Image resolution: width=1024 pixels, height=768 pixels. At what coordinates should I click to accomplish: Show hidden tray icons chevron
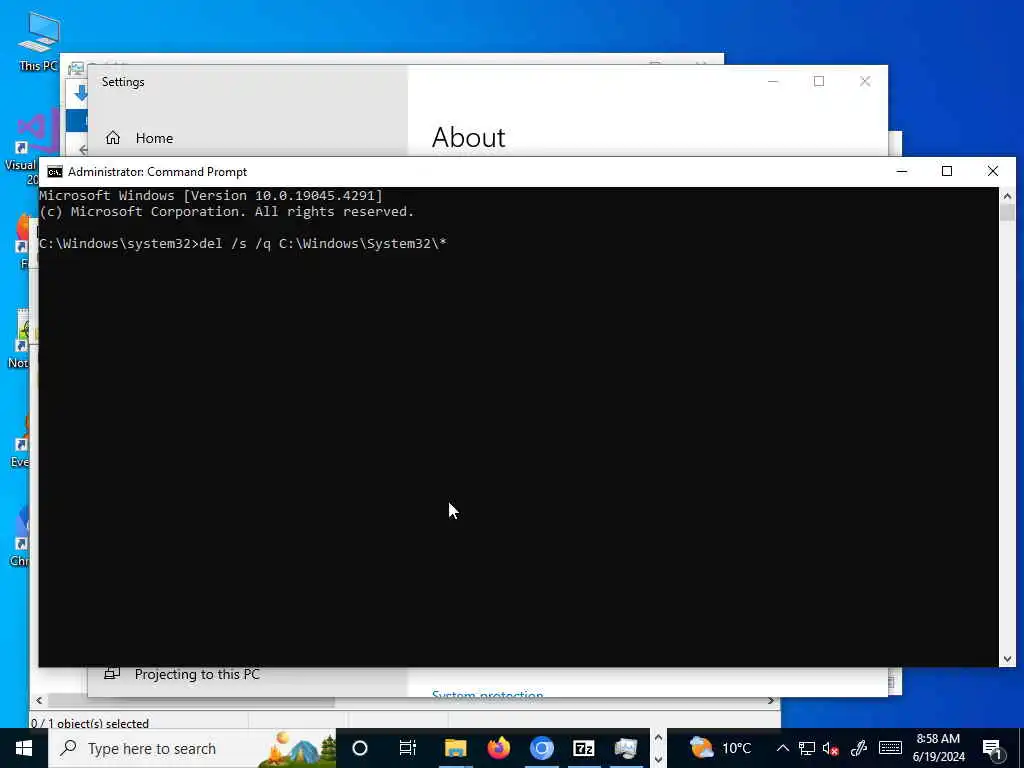coord(782,748)
